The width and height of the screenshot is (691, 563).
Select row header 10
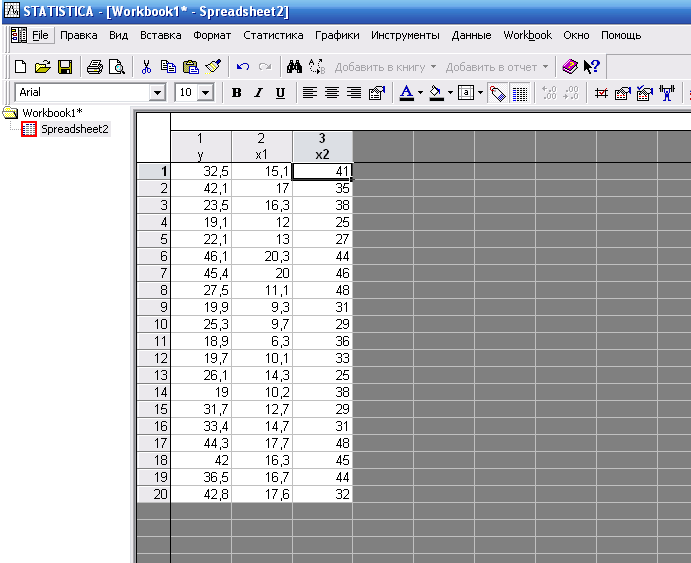154,324
